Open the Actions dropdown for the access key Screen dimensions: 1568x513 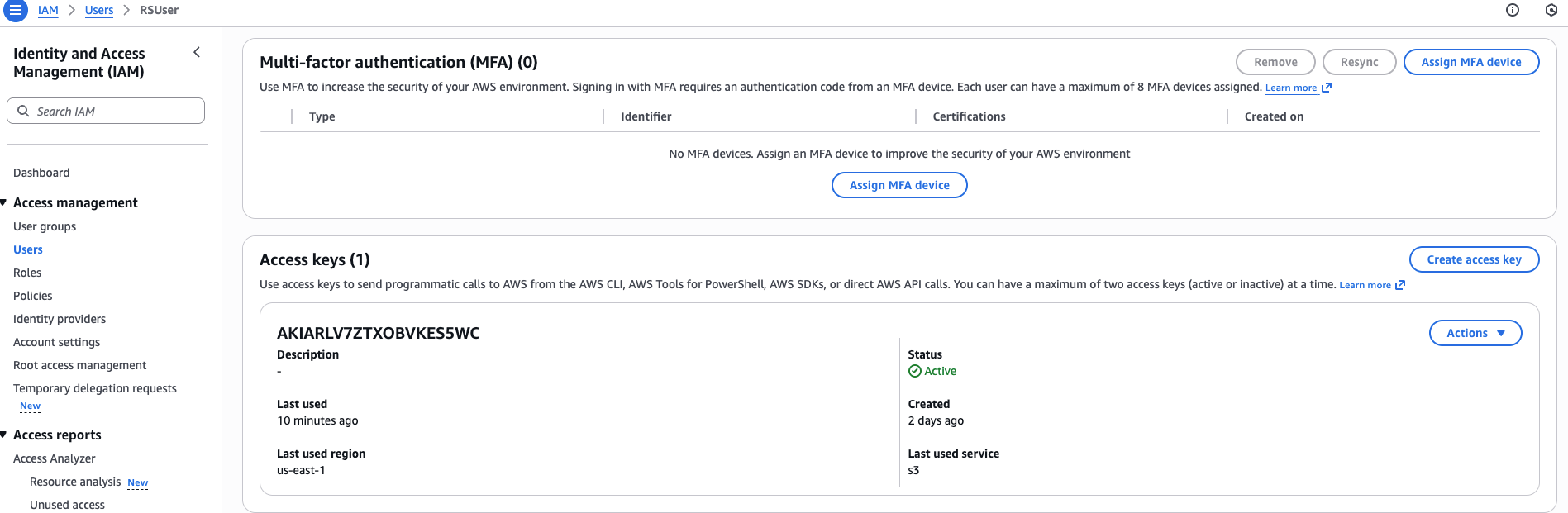(x=1475, y=333)
